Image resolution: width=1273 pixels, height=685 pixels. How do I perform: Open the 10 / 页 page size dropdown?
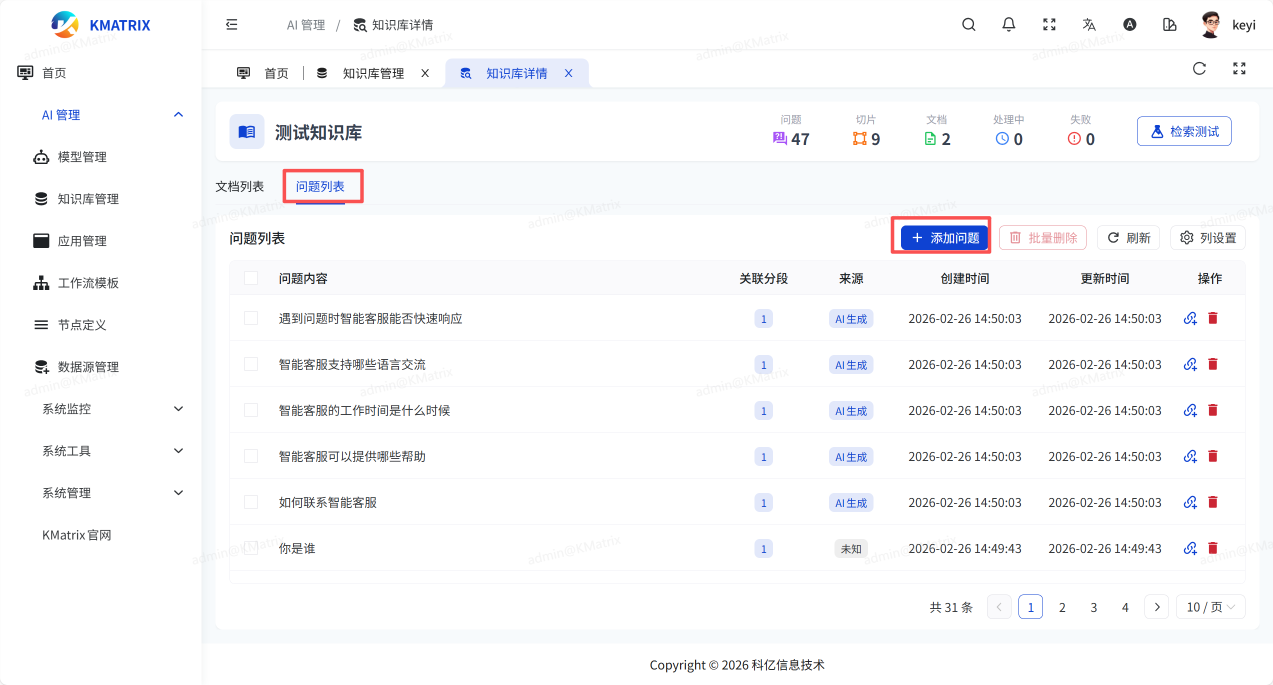pyautogui.click(x=1210, y=607)
